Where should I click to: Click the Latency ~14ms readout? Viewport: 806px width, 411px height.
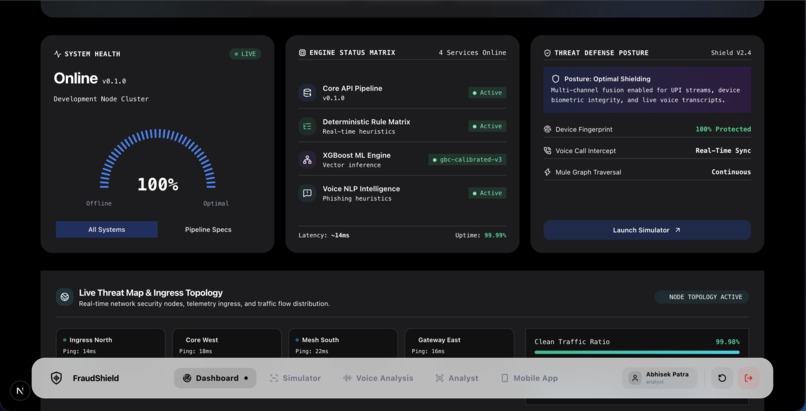[x=324, y=235]
